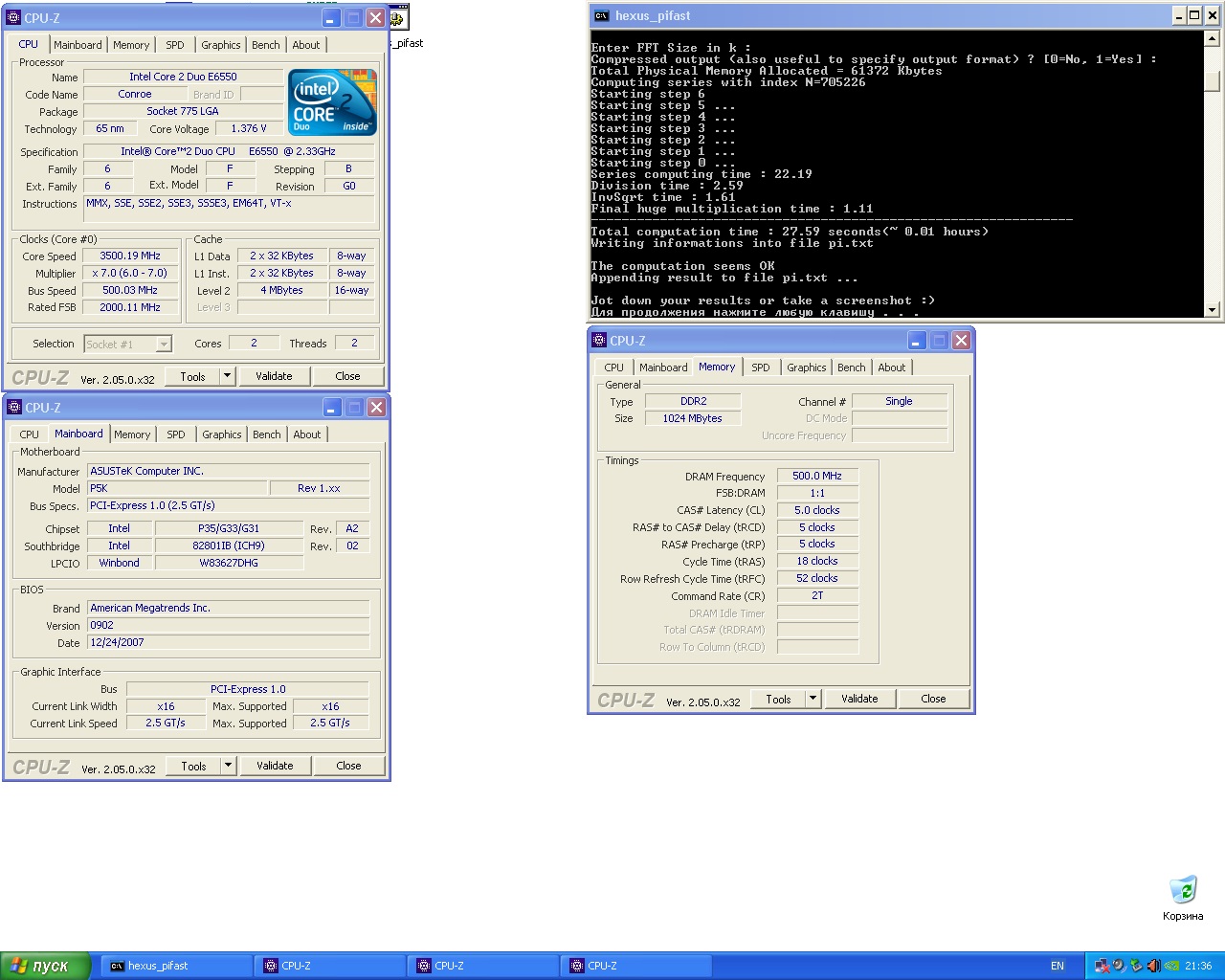Click Close button in the Mainboard window

pyautogui.click(x=349, y=766)
